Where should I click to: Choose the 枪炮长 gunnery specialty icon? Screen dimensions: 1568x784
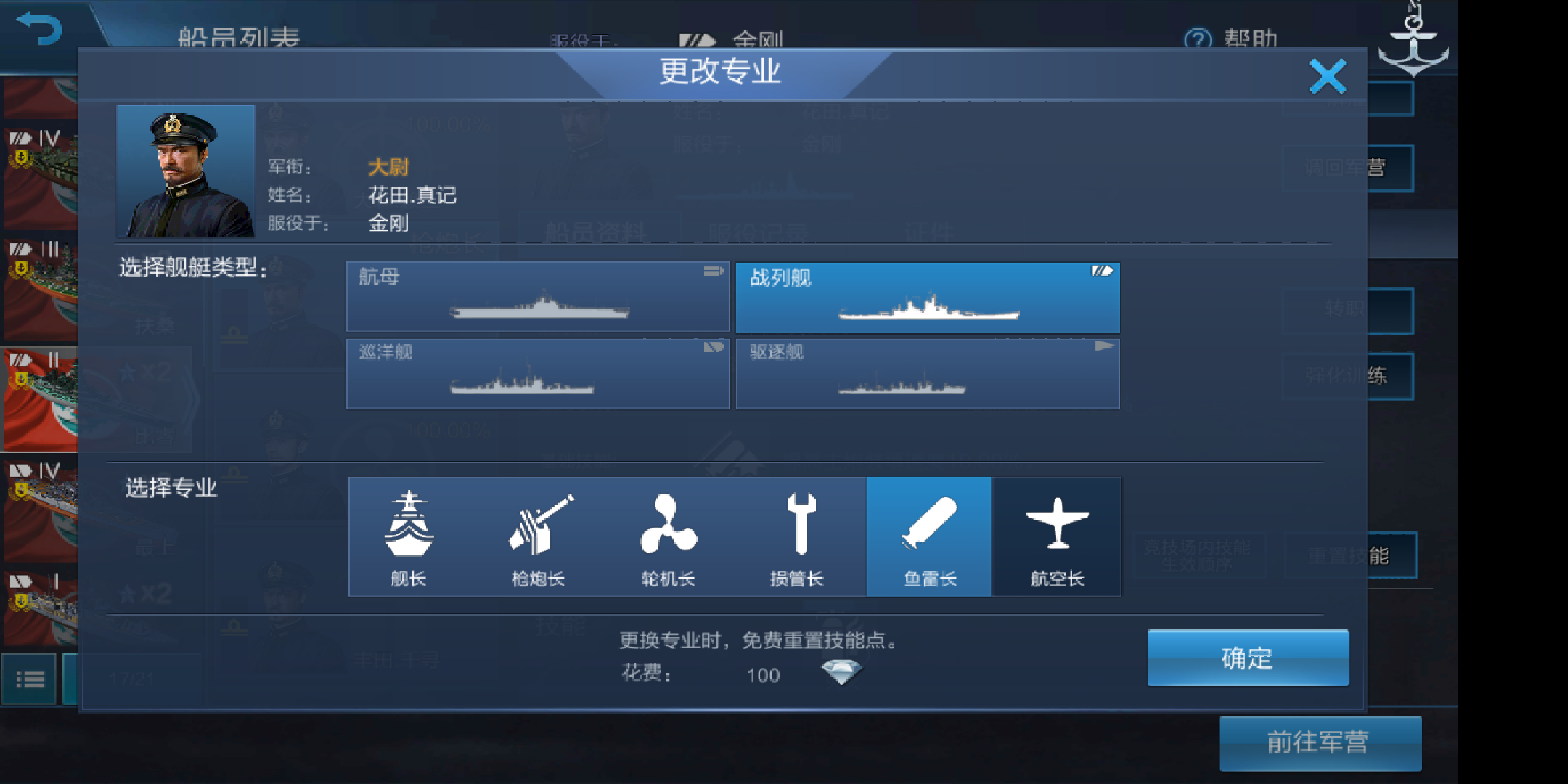tap(539, 537)
